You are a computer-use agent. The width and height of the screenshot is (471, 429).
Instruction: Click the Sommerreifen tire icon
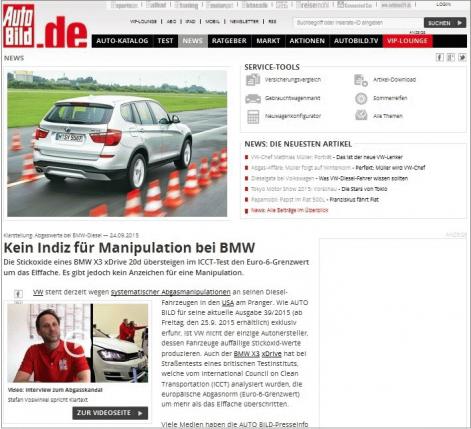[x=361, y=99]
